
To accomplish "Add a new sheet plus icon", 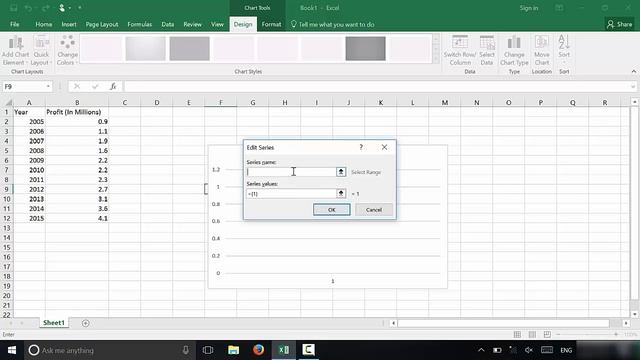I will pyautogui.click(x=85, y=323).
